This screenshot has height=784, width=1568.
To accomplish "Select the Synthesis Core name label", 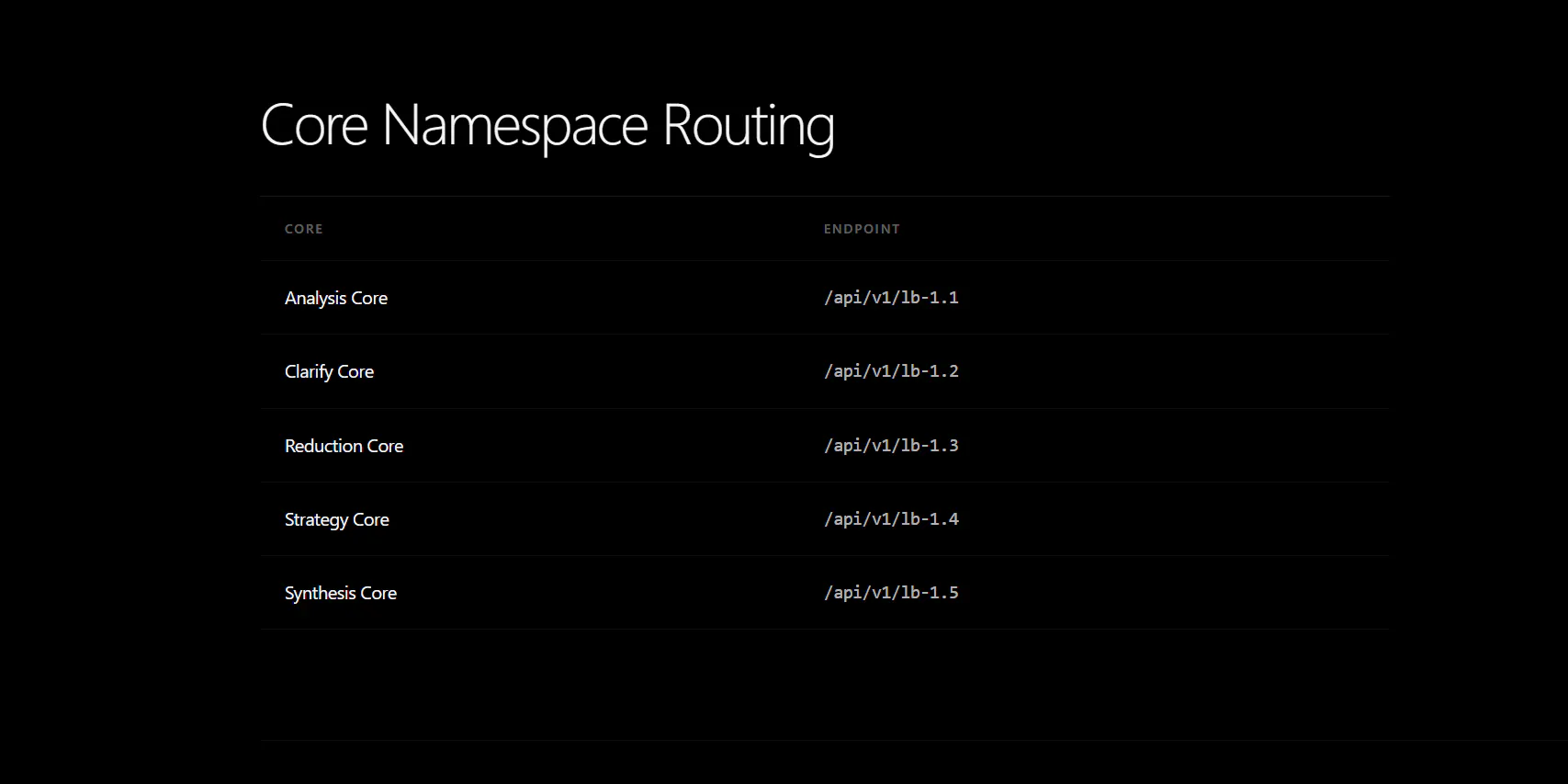I will [341, 593].
